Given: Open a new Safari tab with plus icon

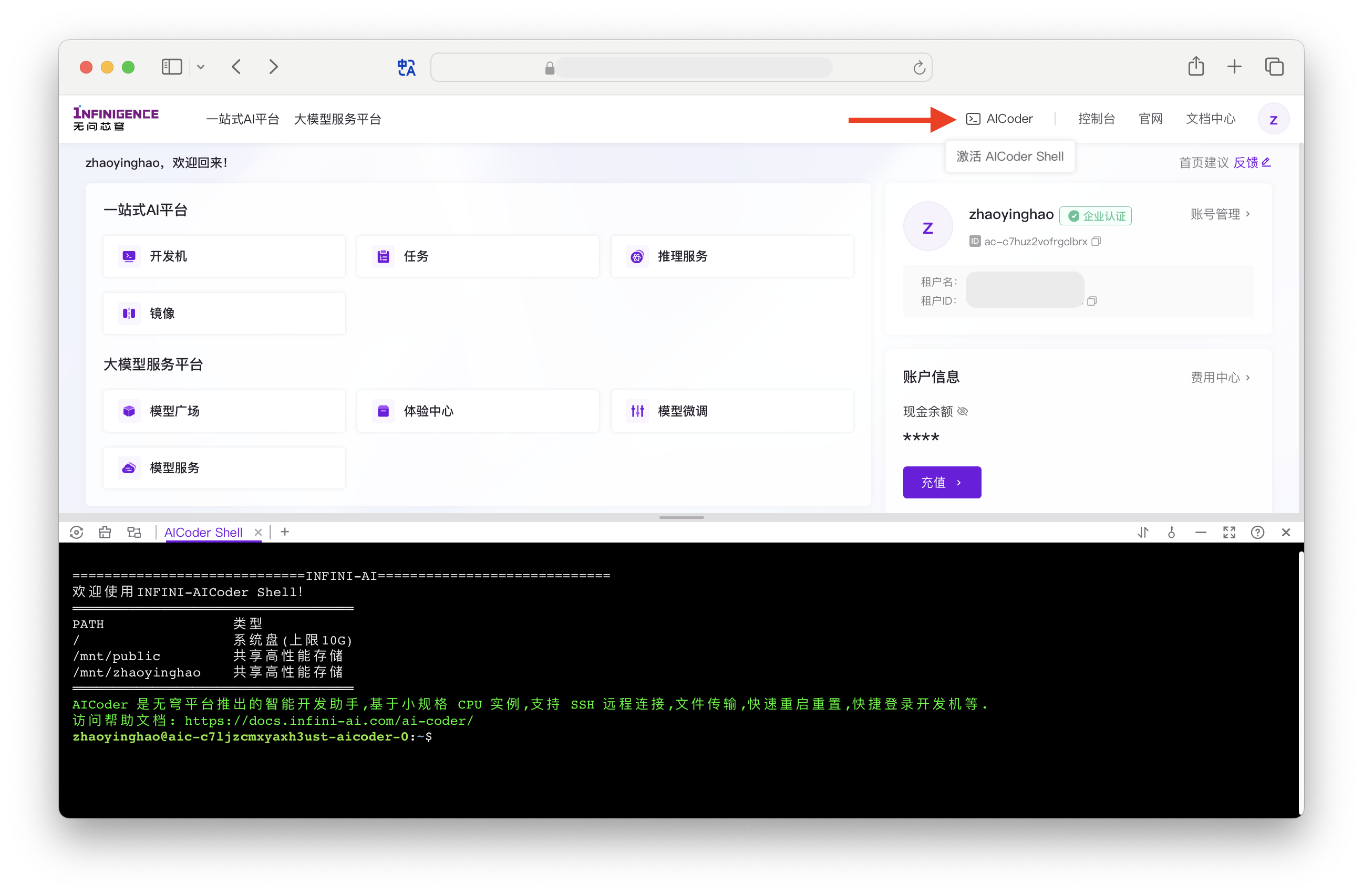Looking at the screenshot, I should tap(1234, 67).
